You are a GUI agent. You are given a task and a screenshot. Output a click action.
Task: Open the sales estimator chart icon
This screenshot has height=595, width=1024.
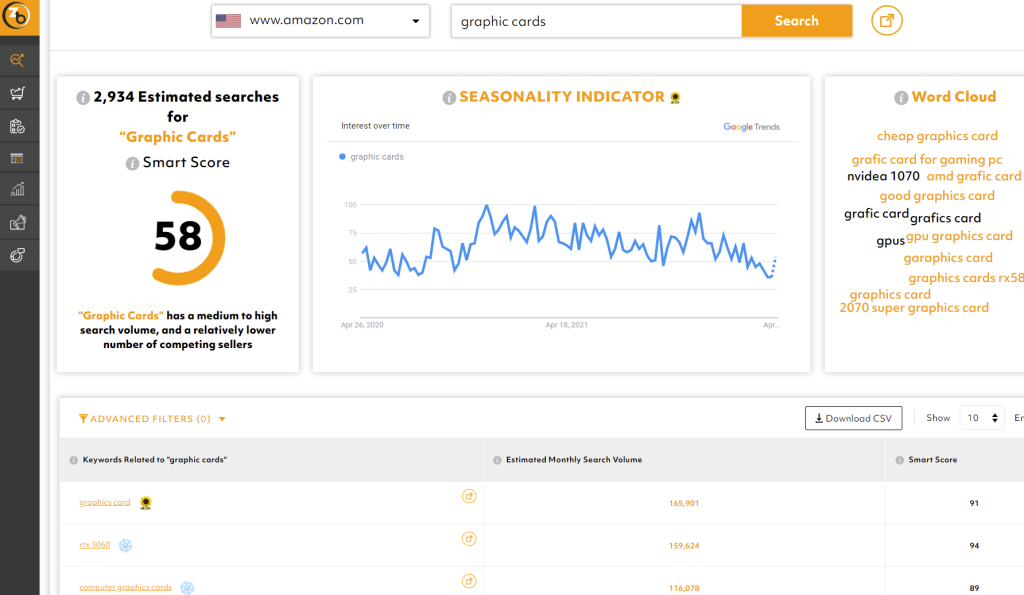[x=18, y=189]
